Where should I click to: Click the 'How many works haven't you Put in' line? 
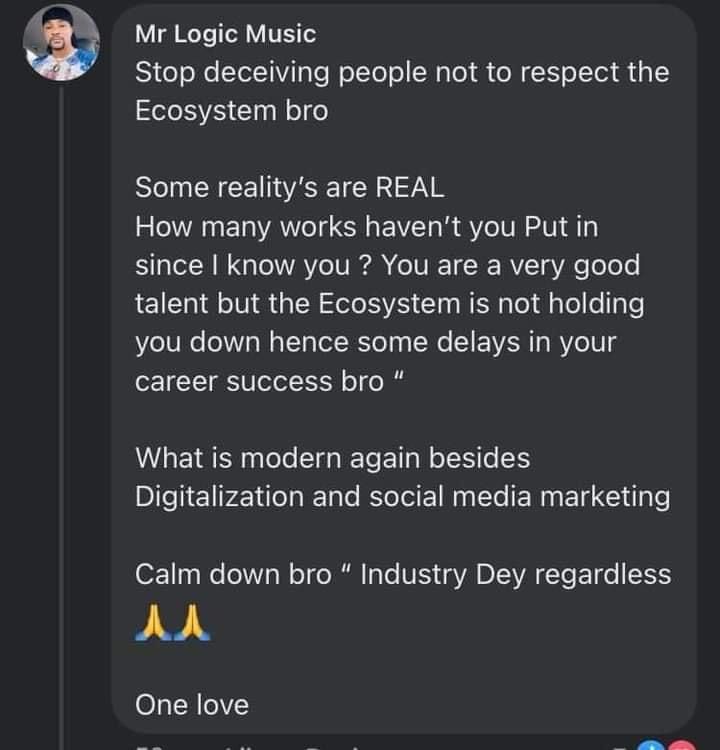click(366, 227)
